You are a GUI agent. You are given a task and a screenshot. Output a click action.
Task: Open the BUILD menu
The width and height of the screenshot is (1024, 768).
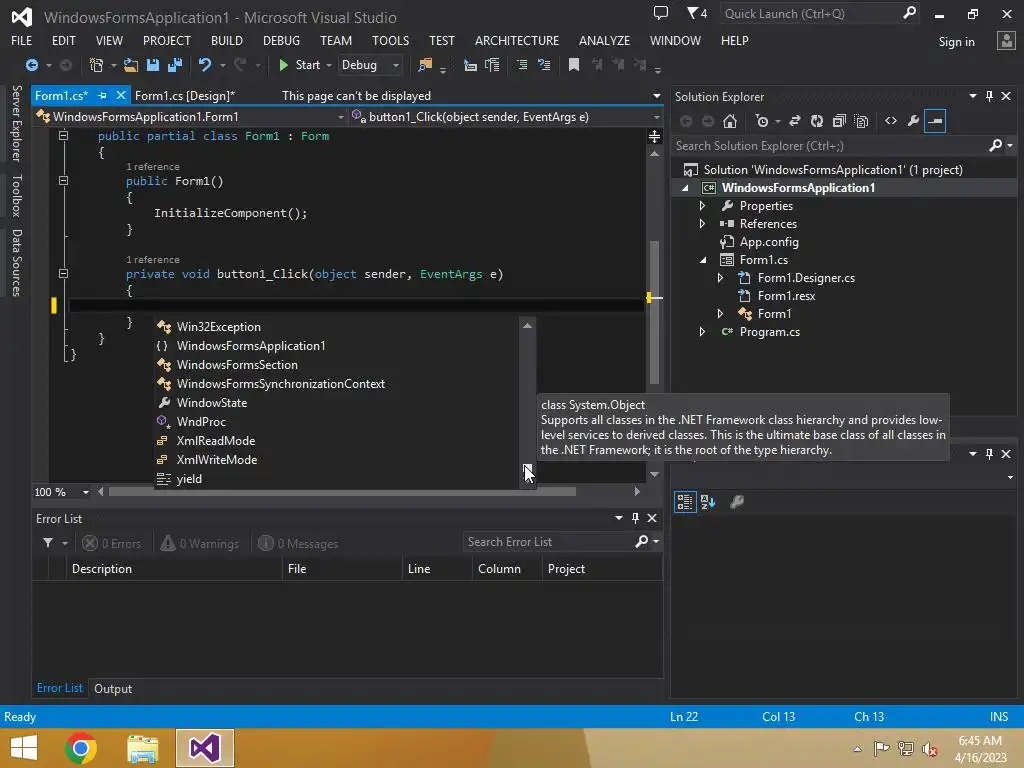pos(227,40)
